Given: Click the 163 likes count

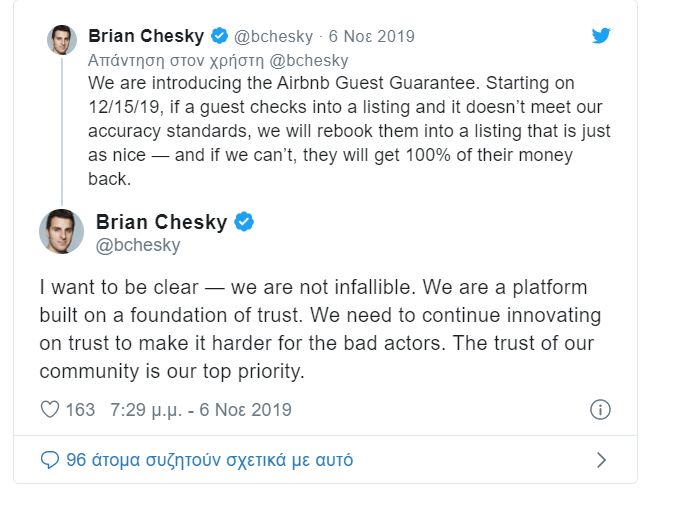Looking at the screenshot, I should [x=80, y=410].
